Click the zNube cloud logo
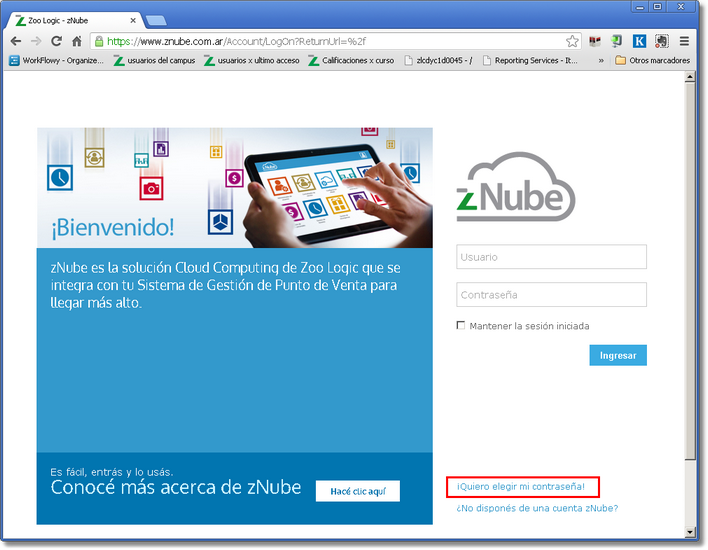708x550 pixels. point(516,186)
